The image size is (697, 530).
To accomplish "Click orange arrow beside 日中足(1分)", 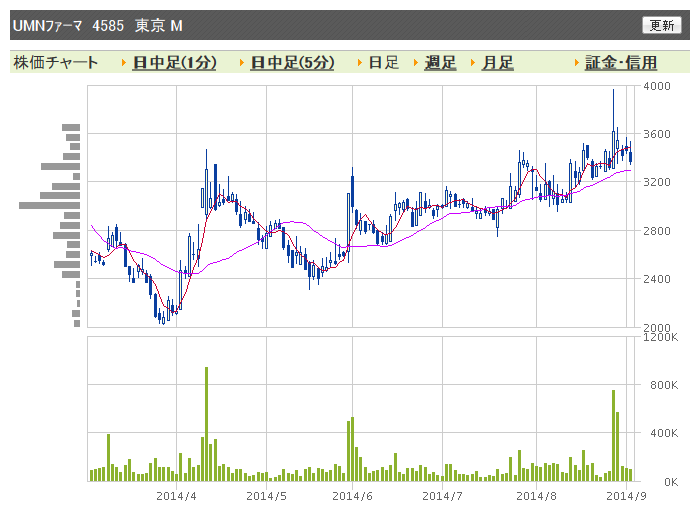I will (x=124, y=63).
